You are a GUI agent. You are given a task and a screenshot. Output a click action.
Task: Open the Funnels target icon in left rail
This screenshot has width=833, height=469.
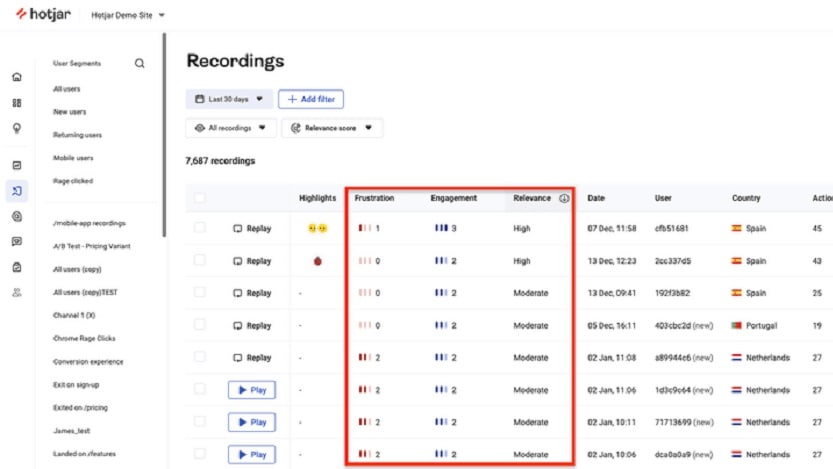coord(17,216)
